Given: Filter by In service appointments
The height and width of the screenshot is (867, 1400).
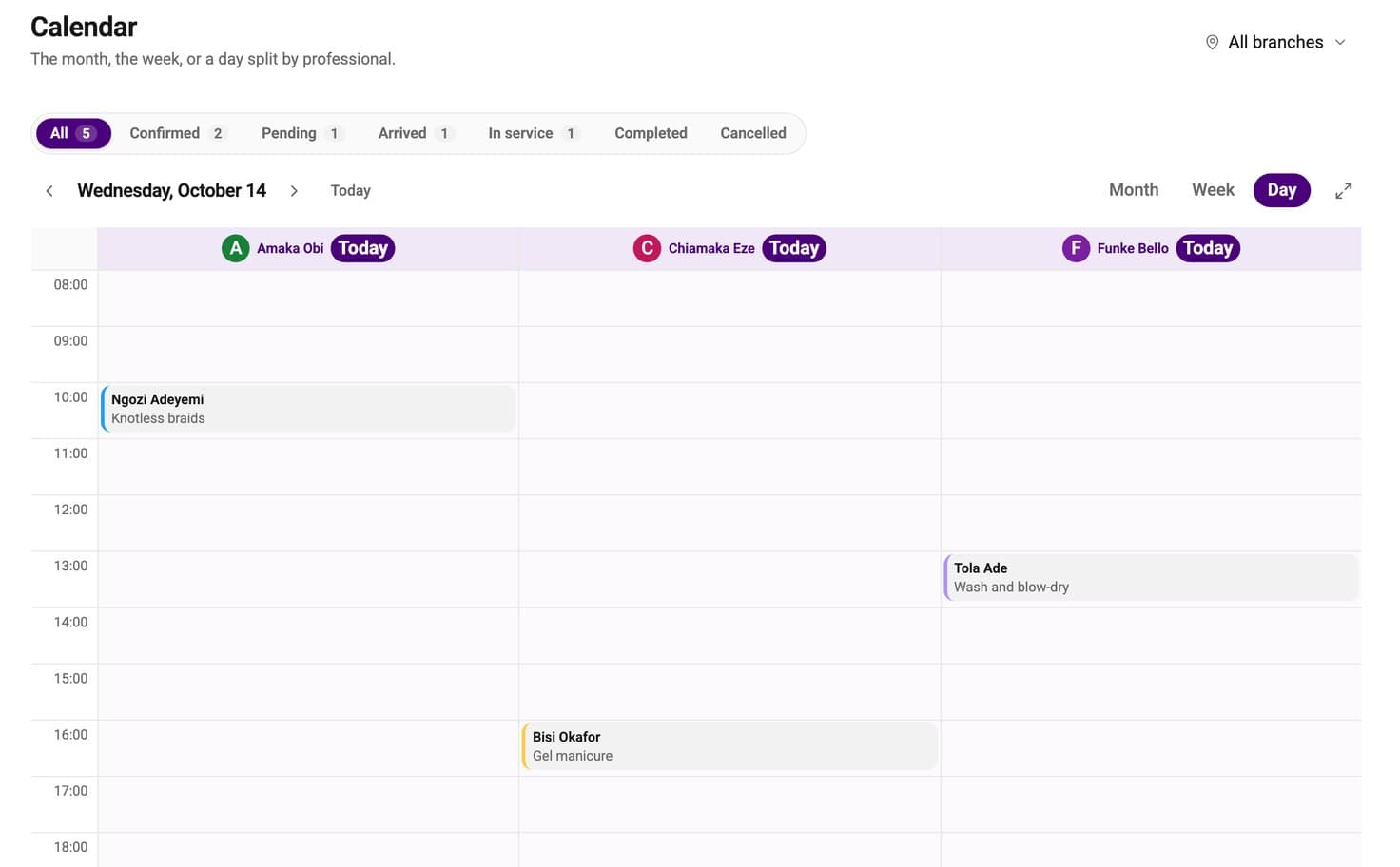Looking at the screenshot, I should (533, 133).
